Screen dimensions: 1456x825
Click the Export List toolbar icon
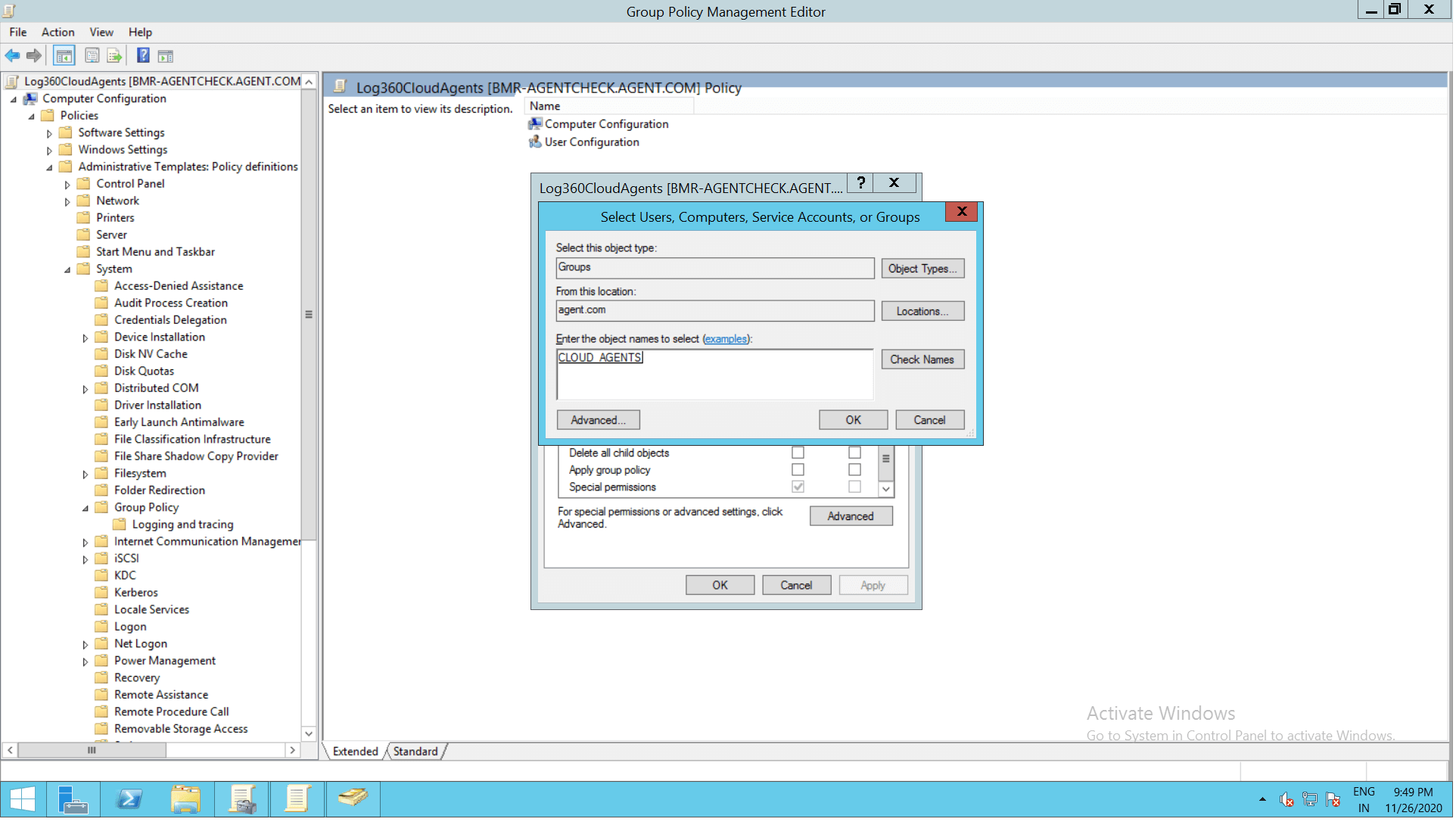114,56
